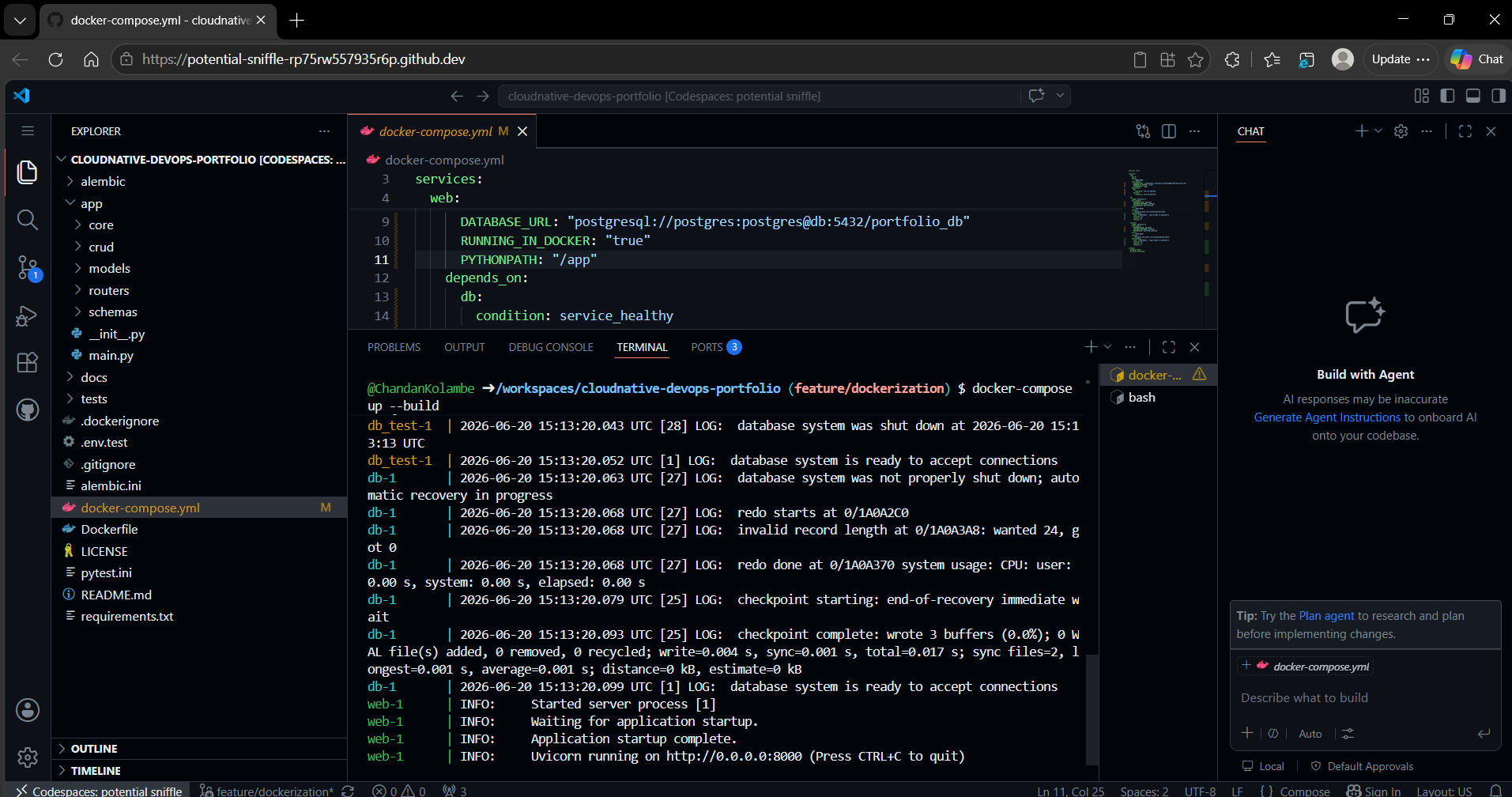Maximize the chat panel
The height and width of the screenshot is (797, 1512).
point(1465,131)
